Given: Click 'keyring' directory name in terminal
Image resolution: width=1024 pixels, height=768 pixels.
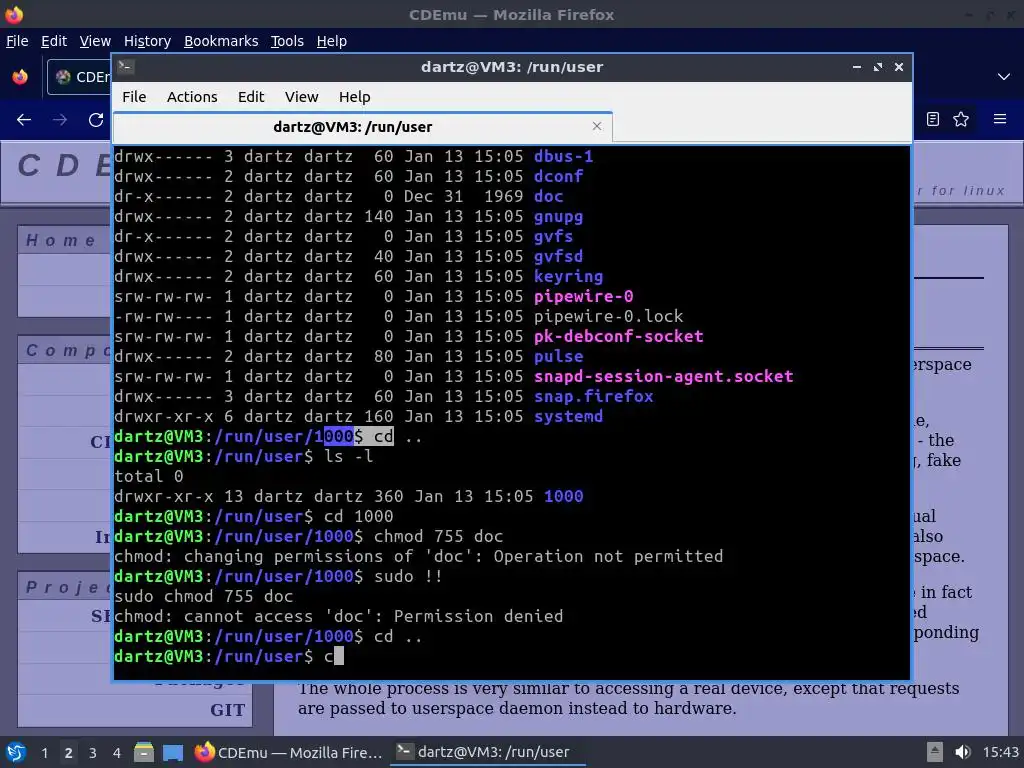Looking at the screenshot, I should point(568,277).
